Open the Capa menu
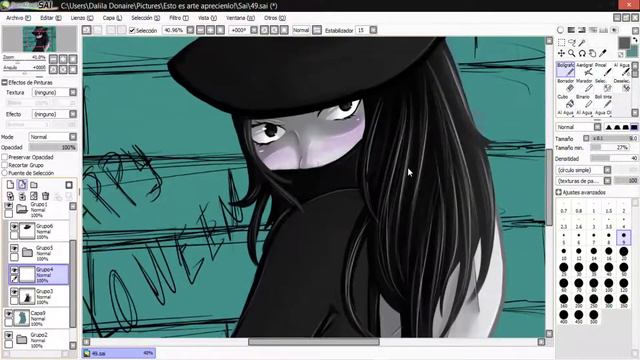 pyautogui.click(x=112, y=18)
